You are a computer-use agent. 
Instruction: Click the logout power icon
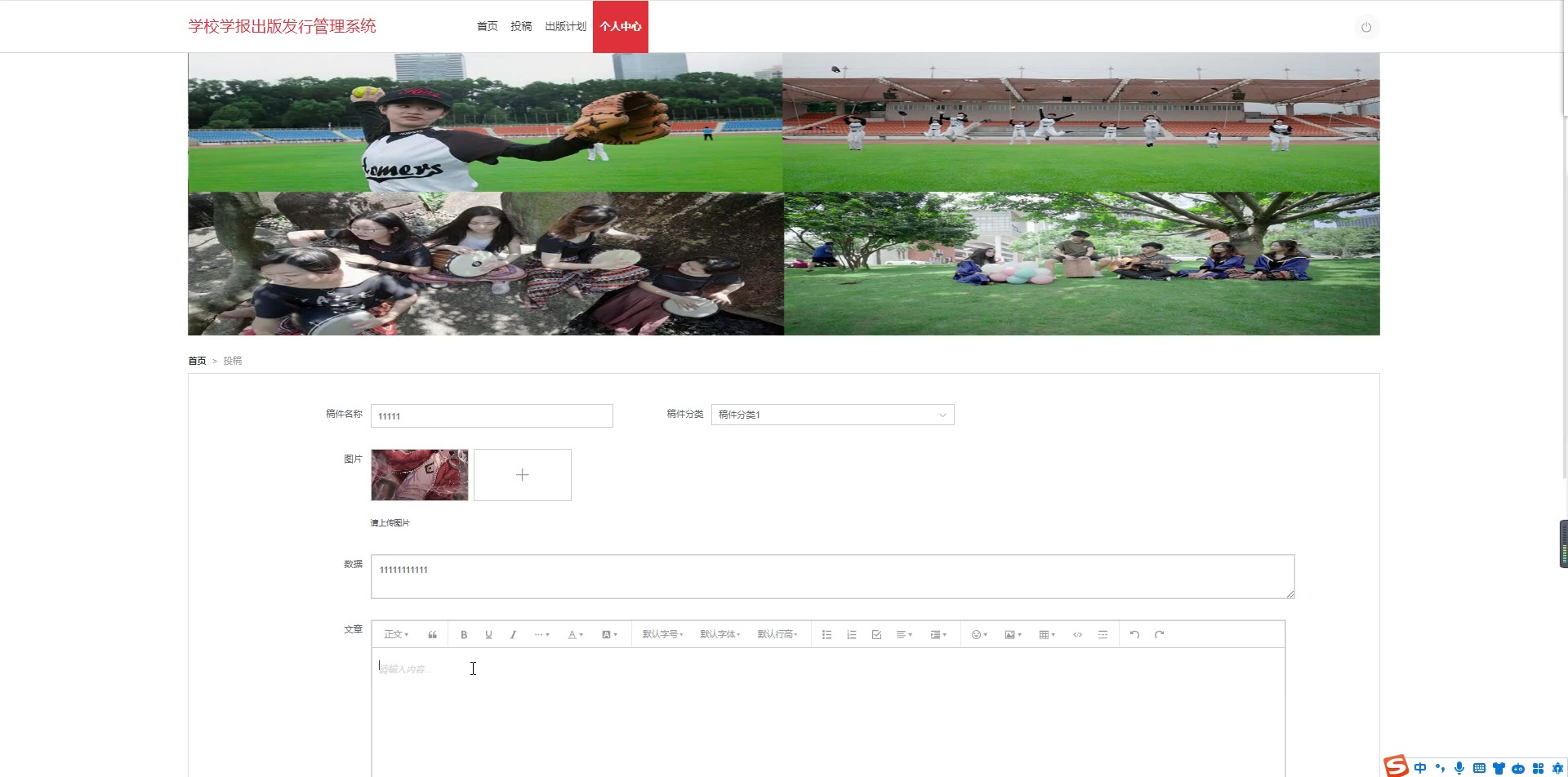1365,27
